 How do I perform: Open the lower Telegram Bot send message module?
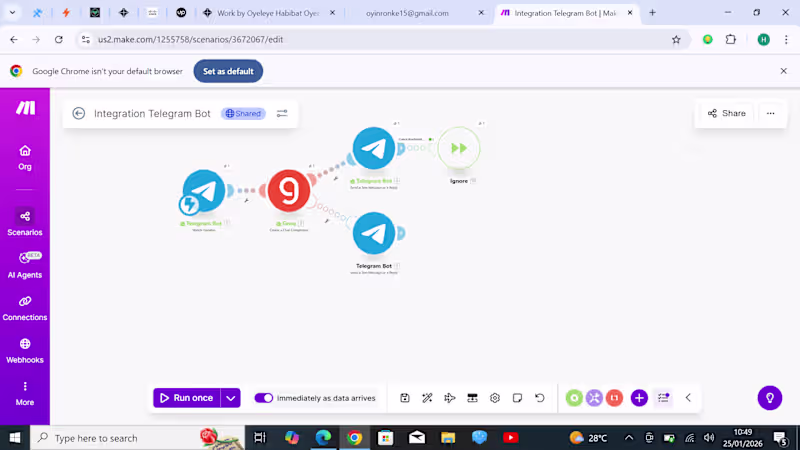click(x=373, y=233)
